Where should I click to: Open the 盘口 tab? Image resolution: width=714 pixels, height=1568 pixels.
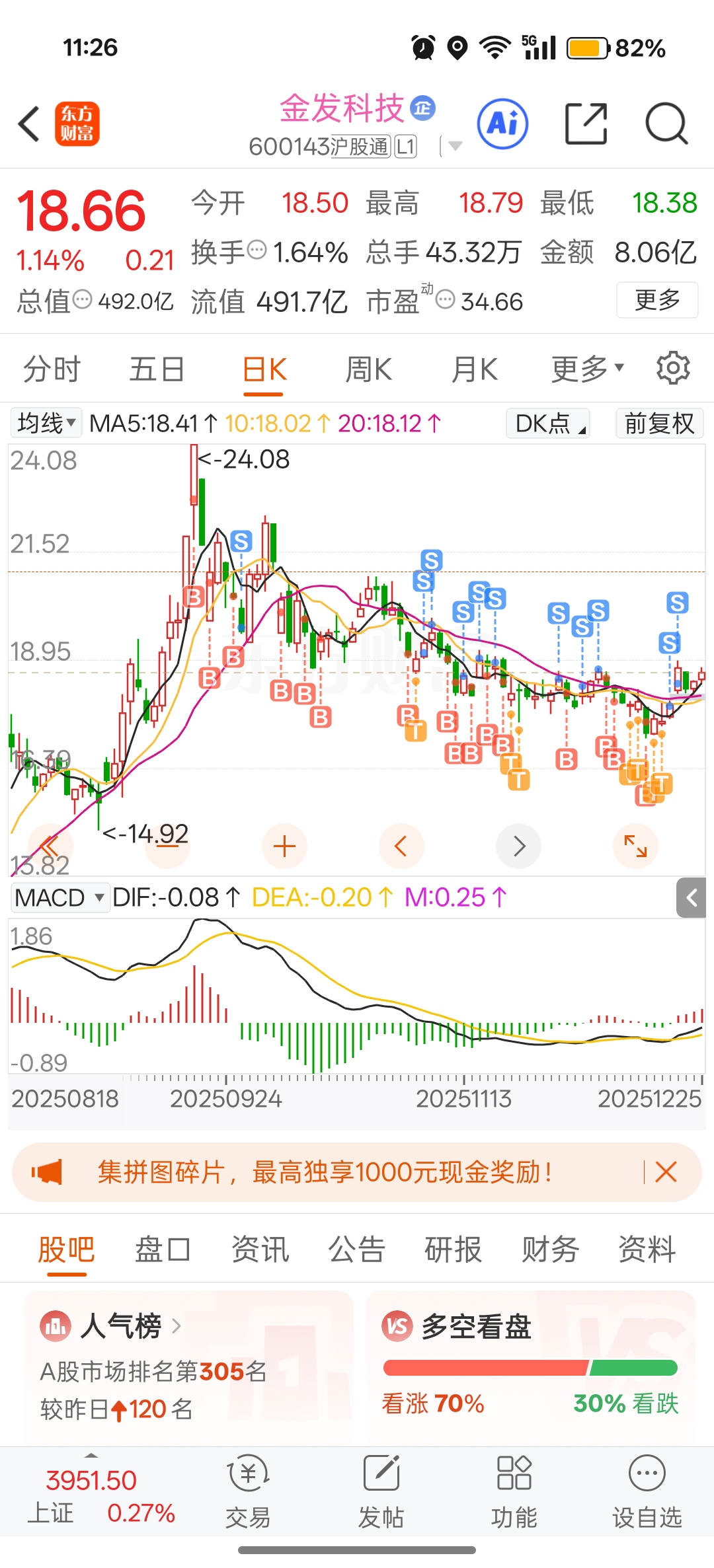pos(163,1250)
